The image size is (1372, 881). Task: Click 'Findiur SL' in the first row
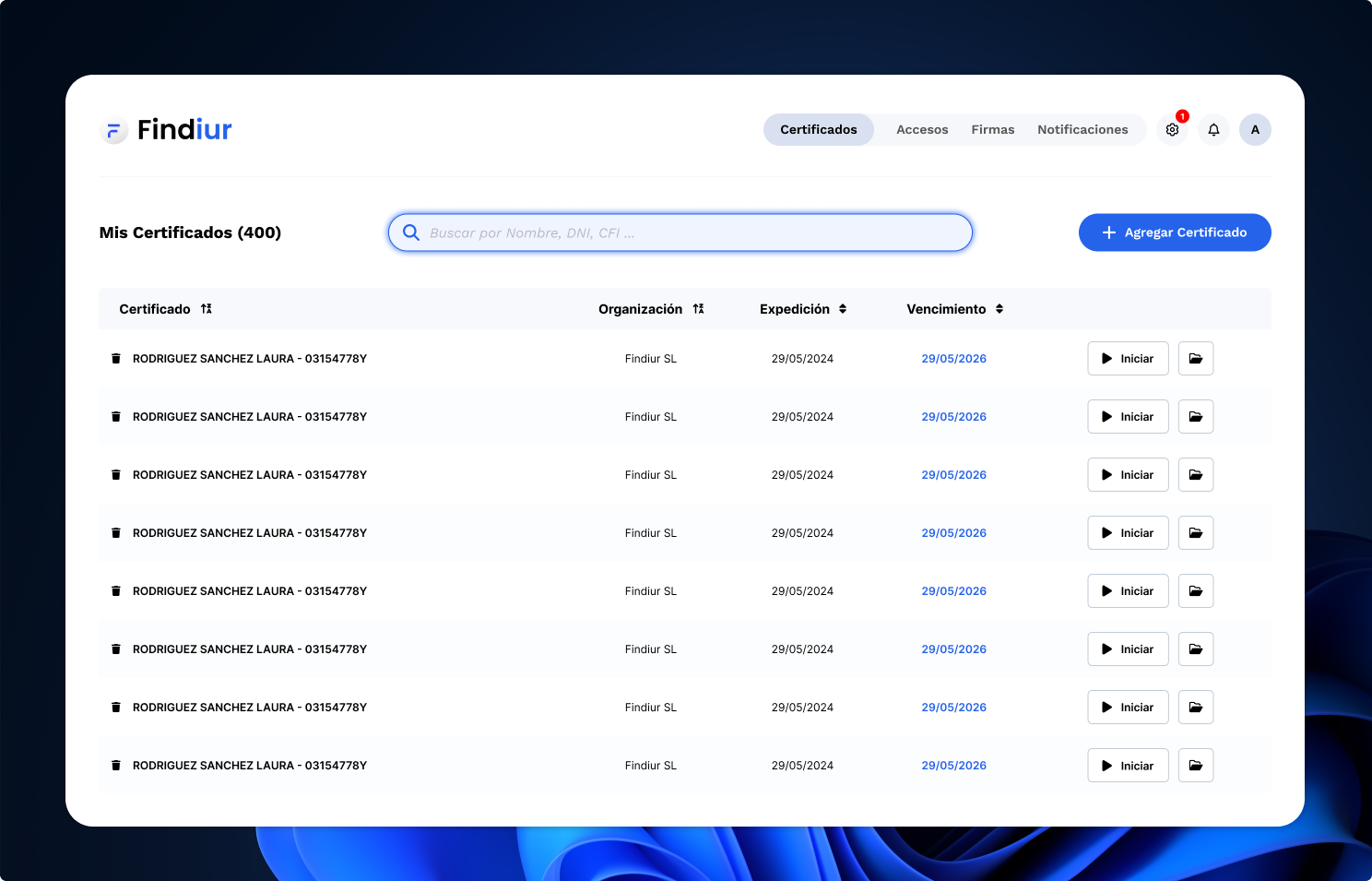pyautogui.click(x=651, y=359)
